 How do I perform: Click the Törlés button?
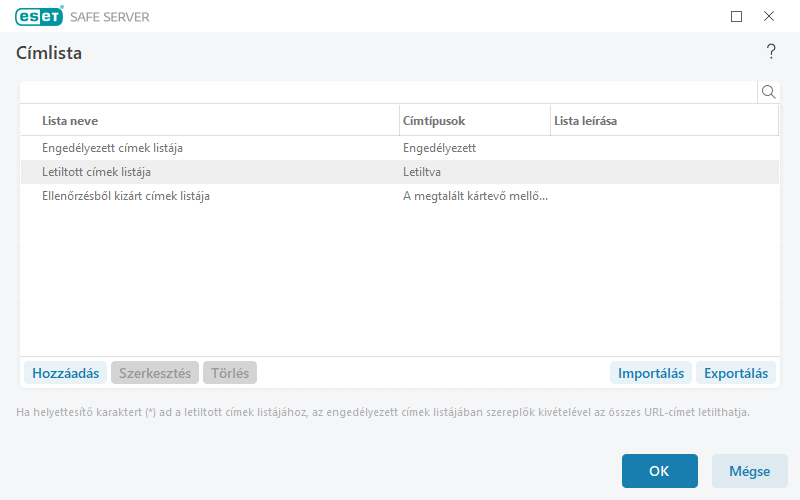point(230,373)
